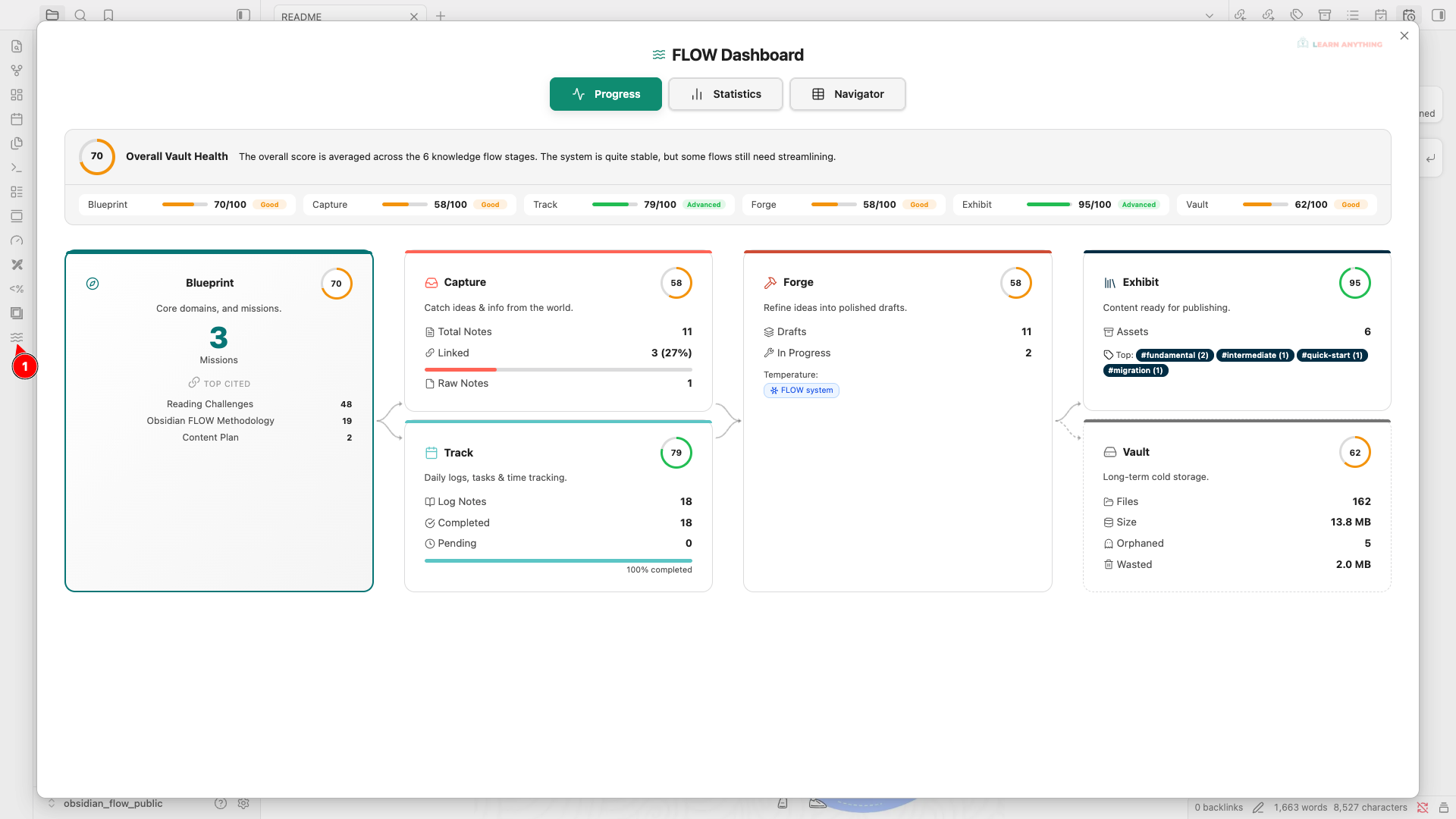
Task: Expand the obsidian_flow_public vault switcher
Action: [51, 803]
